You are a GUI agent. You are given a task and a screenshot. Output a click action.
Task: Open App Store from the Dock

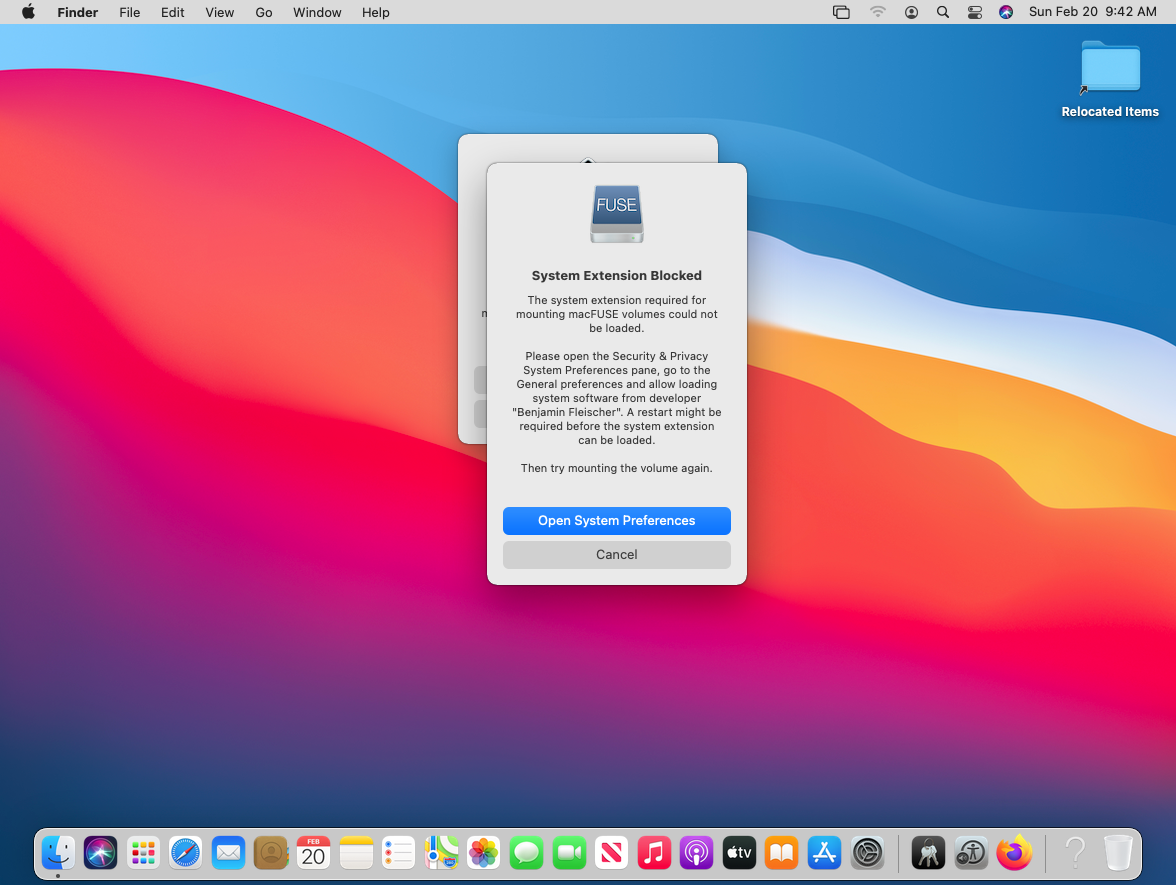point(824,853)
